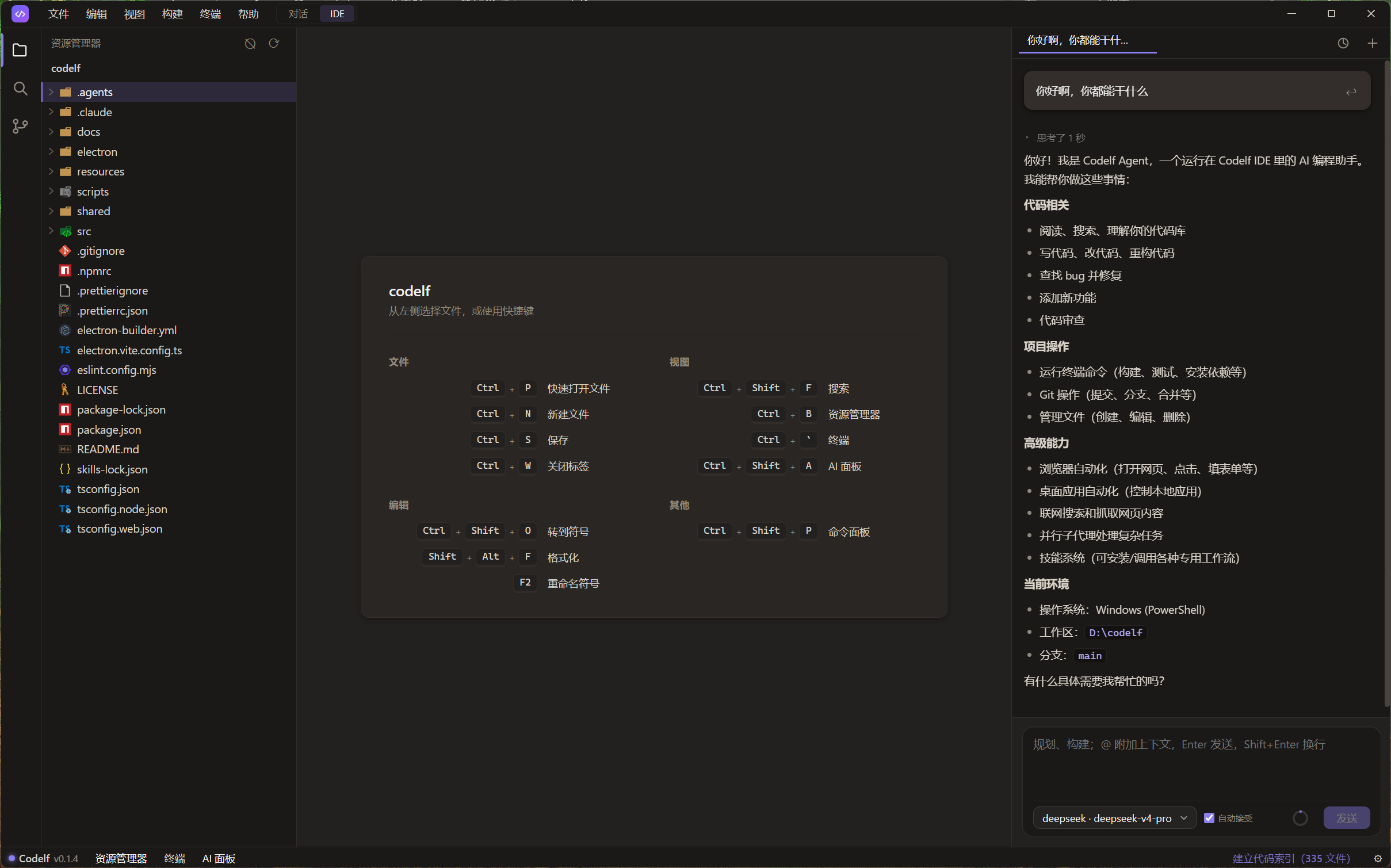Click the collapse-all icon in 资源管理器 header
Screen dimensions: 1391x868
coord(250,43)
